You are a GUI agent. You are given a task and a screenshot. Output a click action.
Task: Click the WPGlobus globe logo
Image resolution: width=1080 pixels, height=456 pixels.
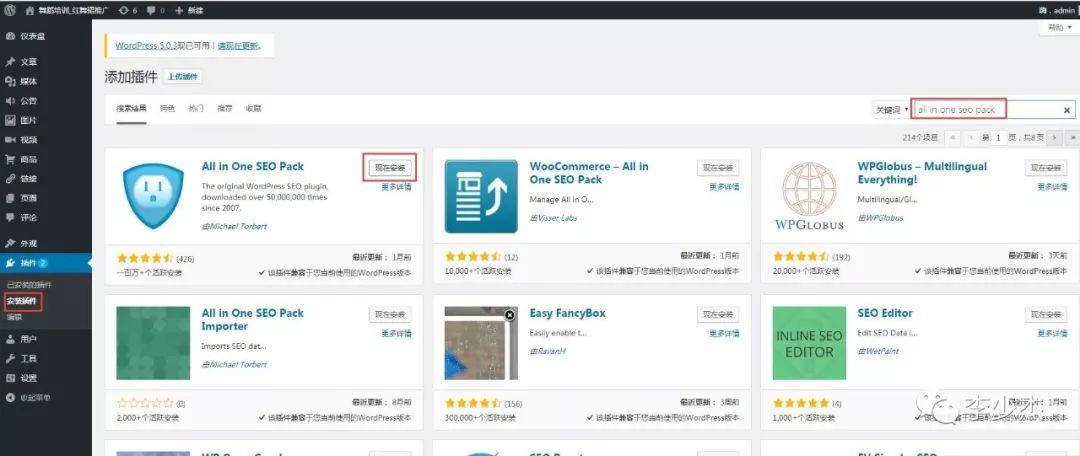[x=809, y=195]
